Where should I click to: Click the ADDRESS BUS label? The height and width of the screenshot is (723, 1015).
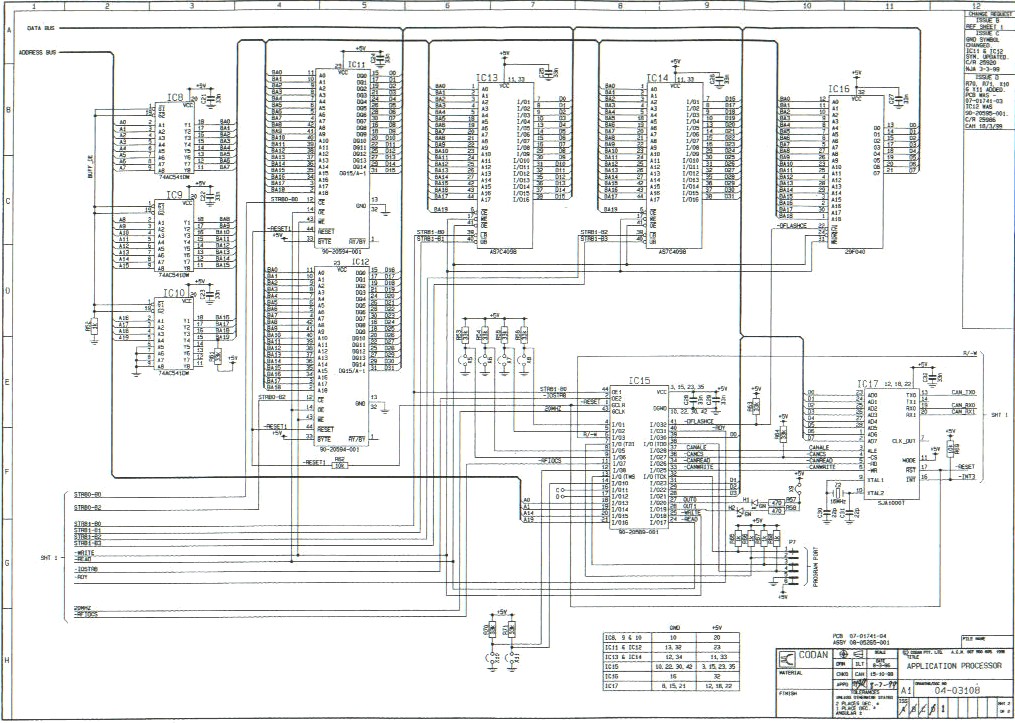click(x=38, y=52)
